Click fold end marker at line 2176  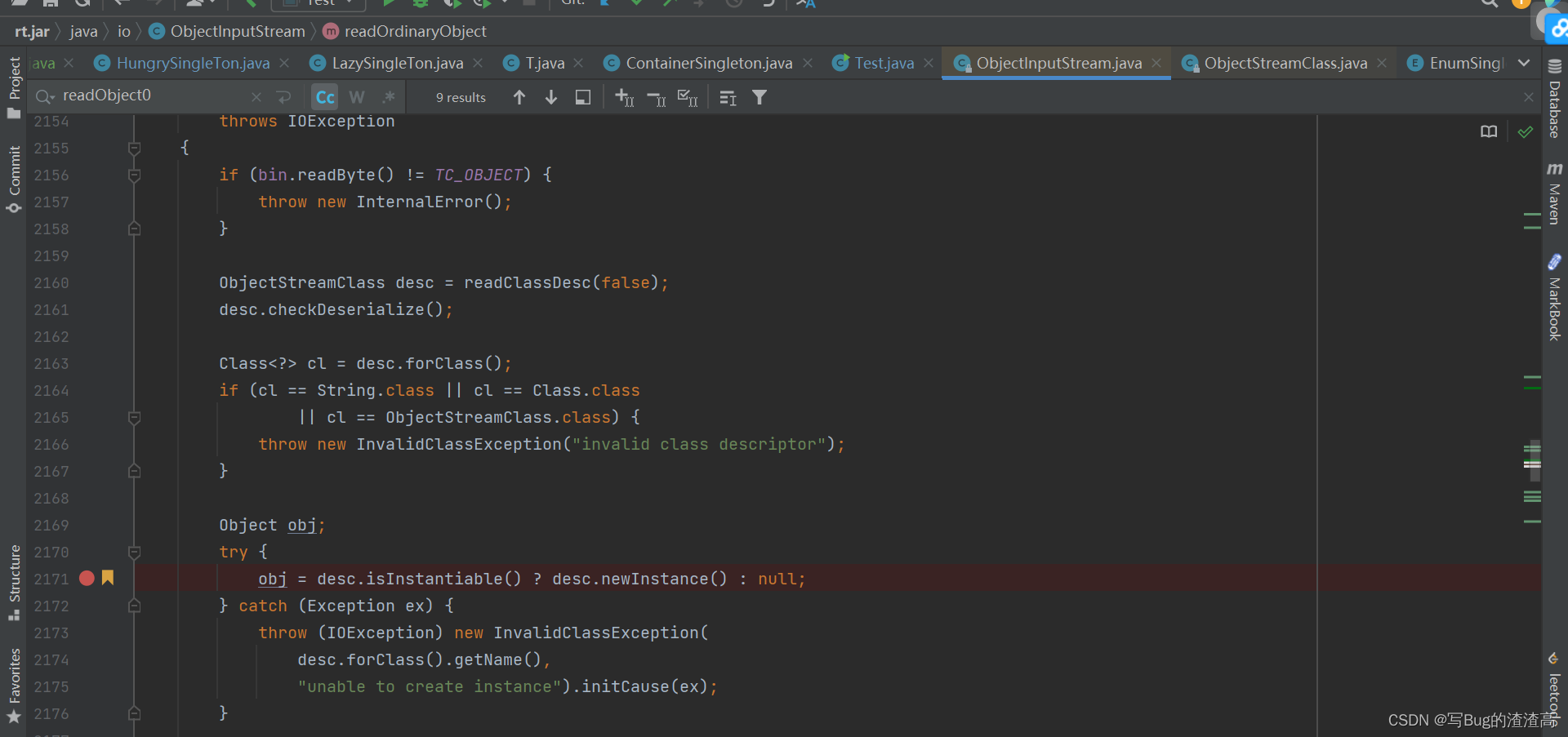(134, 713)
